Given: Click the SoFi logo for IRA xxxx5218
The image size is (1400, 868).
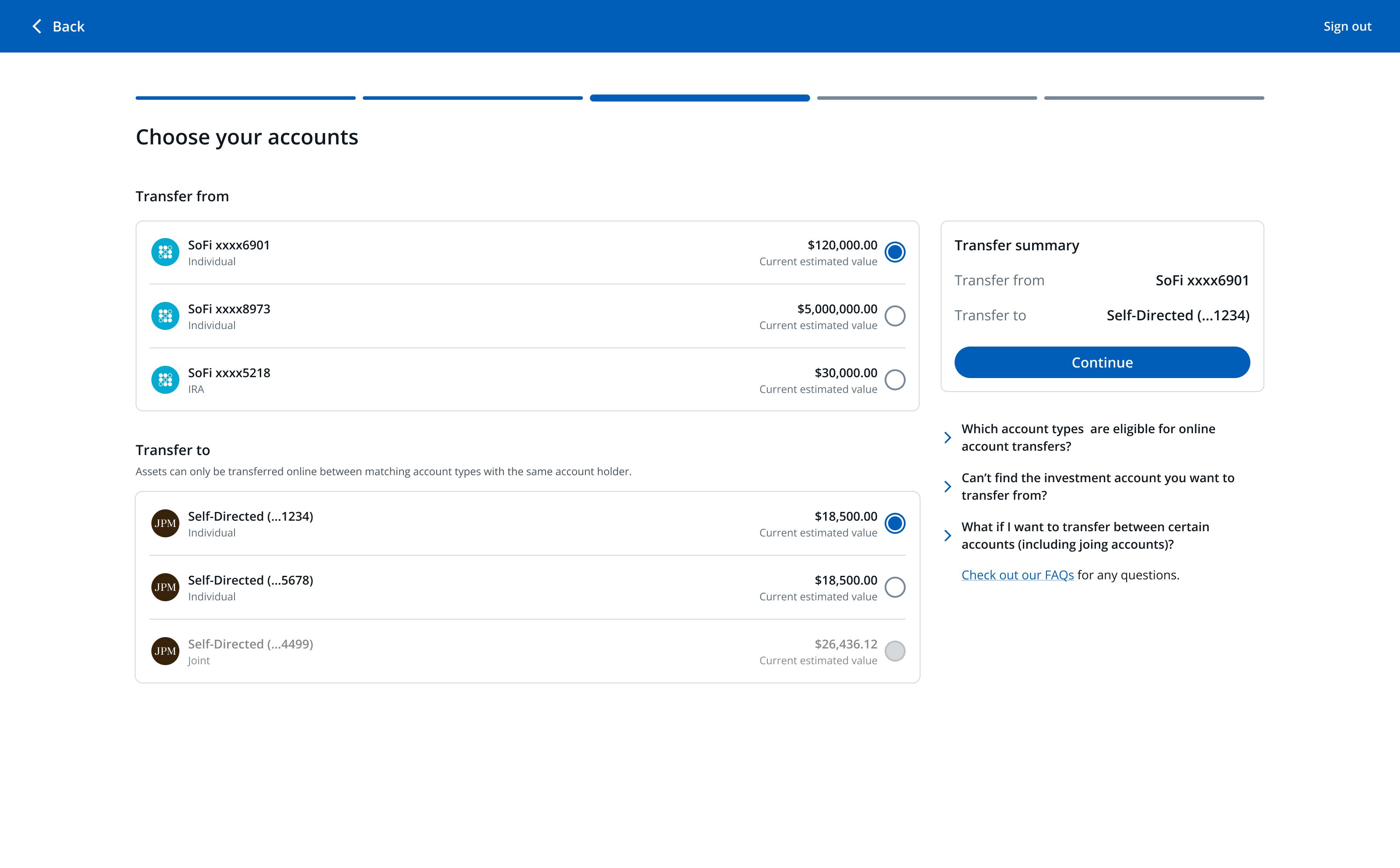Looking at the screenshot, I should 165,380.
